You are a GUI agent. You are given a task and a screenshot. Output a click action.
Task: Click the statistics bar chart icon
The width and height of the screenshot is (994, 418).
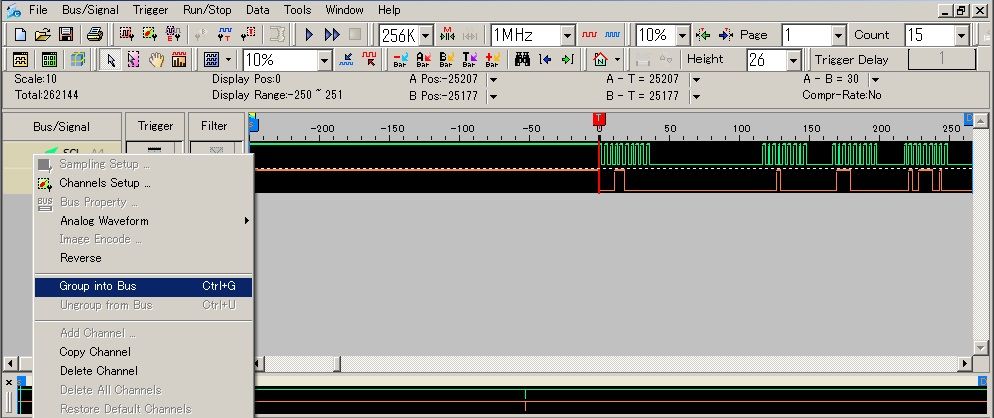click(179, 60)
